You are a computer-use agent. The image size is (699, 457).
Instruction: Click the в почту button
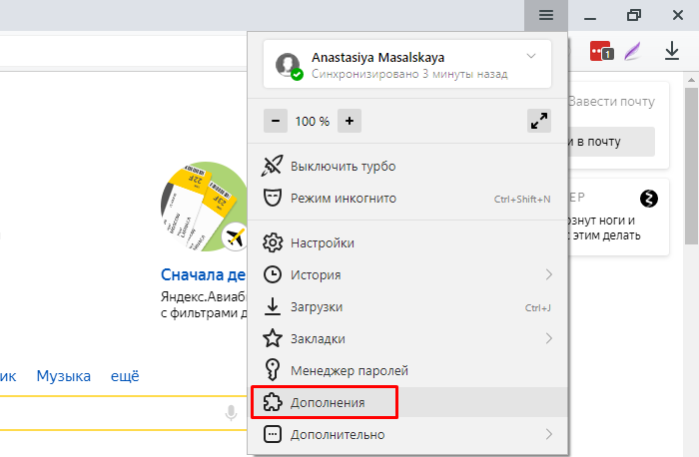tap(611, 142)
